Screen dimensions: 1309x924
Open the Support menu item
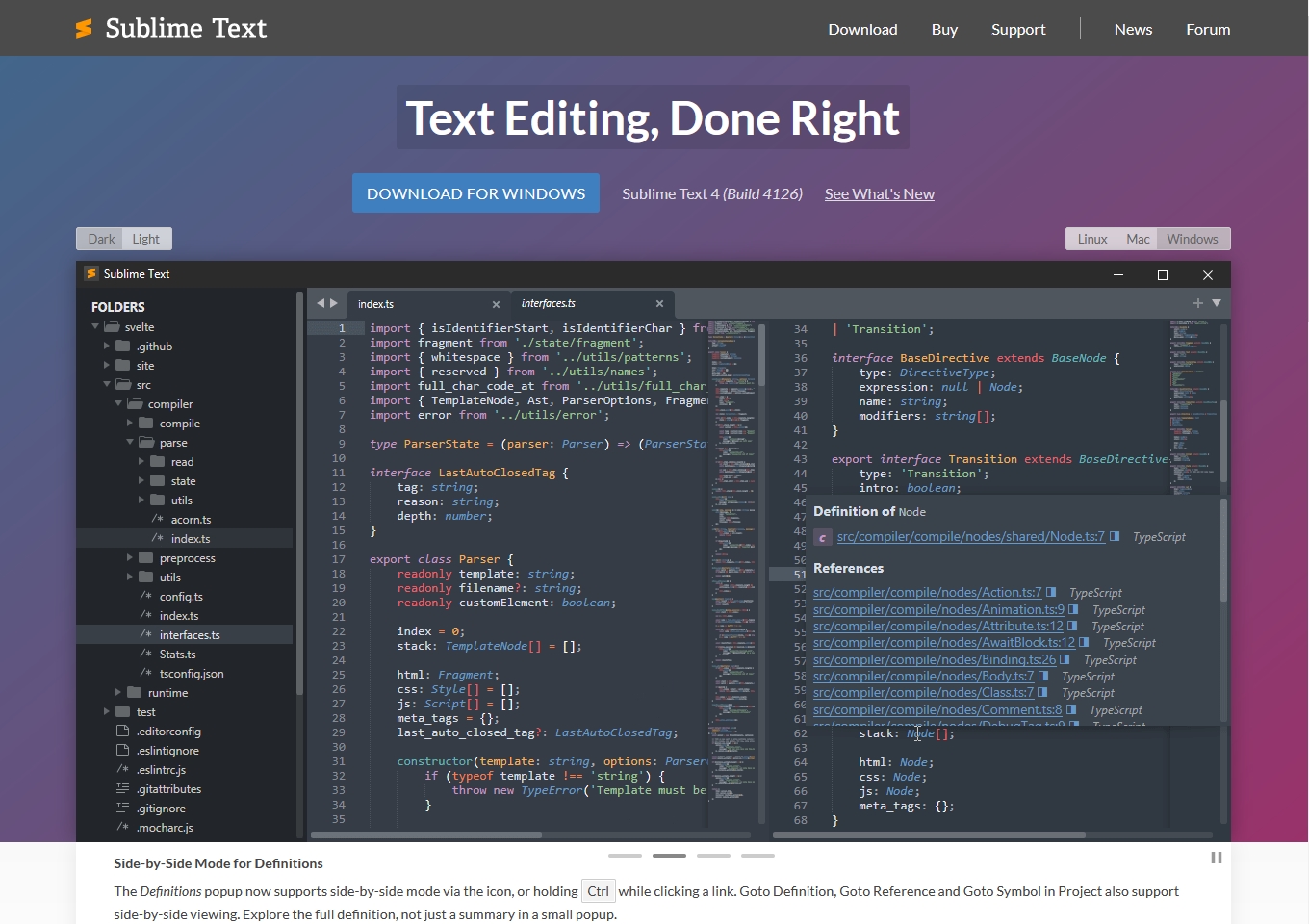[x=1018, y=29]
